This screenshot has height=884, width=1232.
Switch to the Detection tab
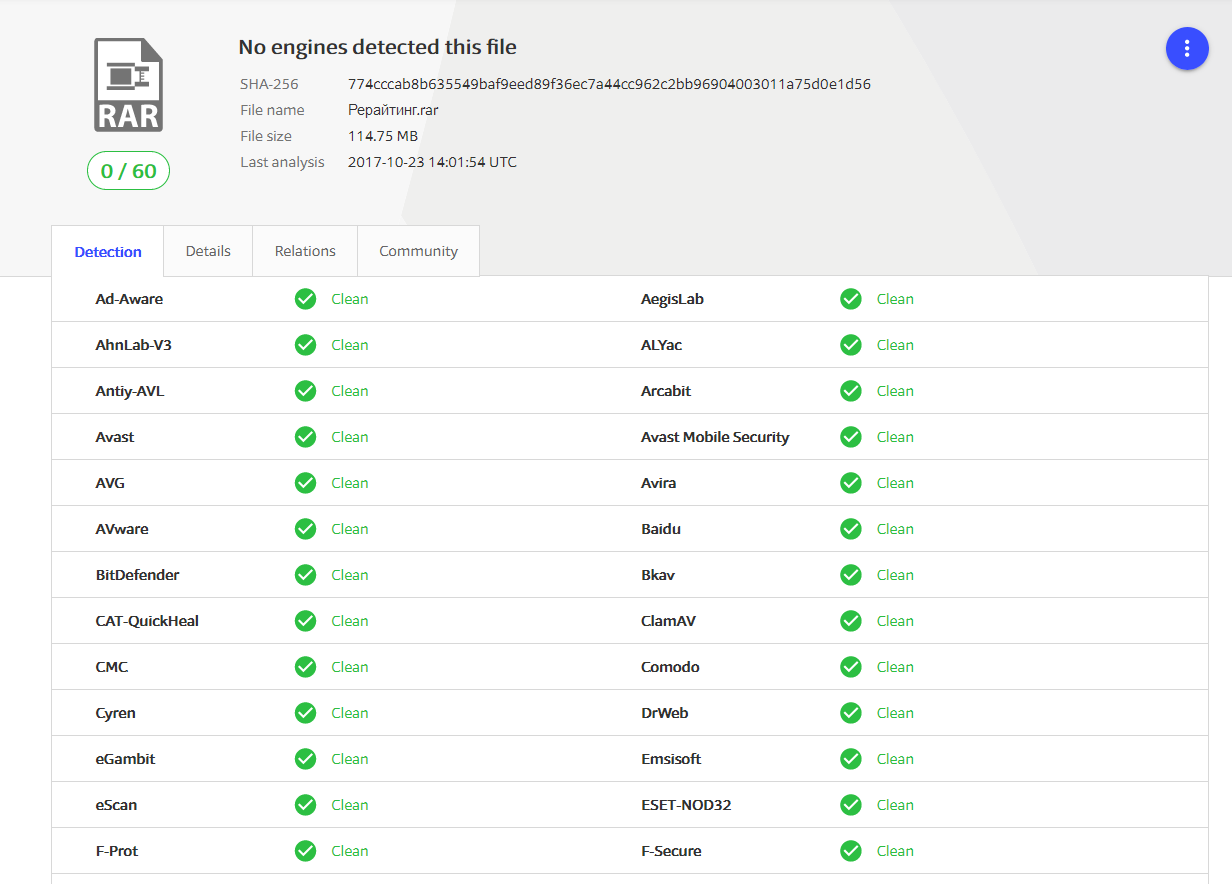pyautogui.click(x=108, y=252)
